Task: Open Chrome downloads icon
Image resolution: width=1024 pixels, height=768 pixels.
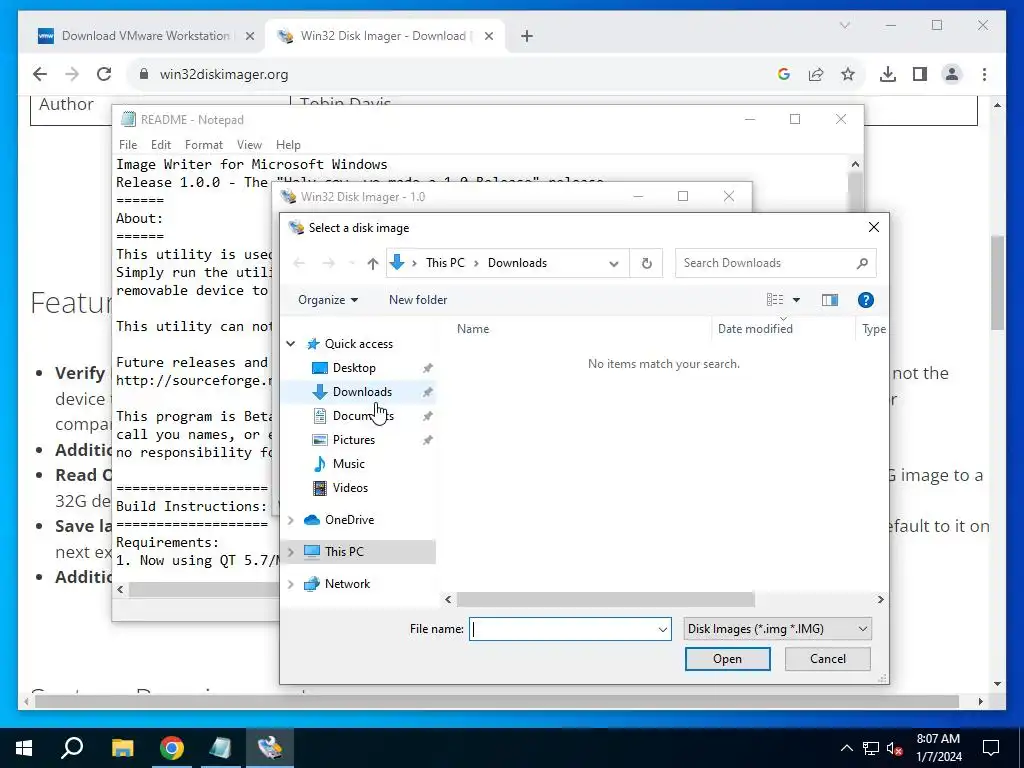Action: point(888,74)
